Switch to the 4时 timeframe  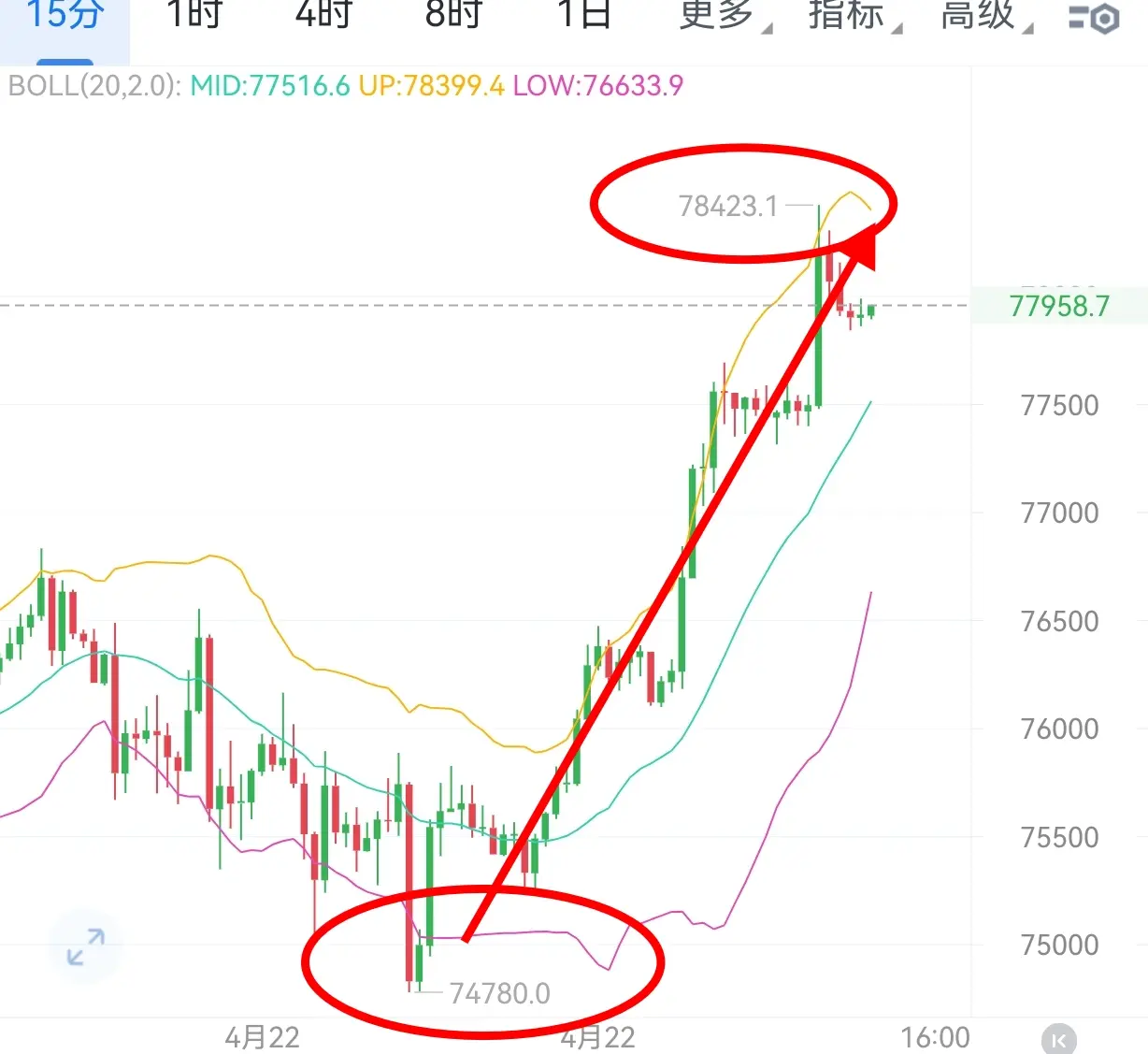[324, 16]
